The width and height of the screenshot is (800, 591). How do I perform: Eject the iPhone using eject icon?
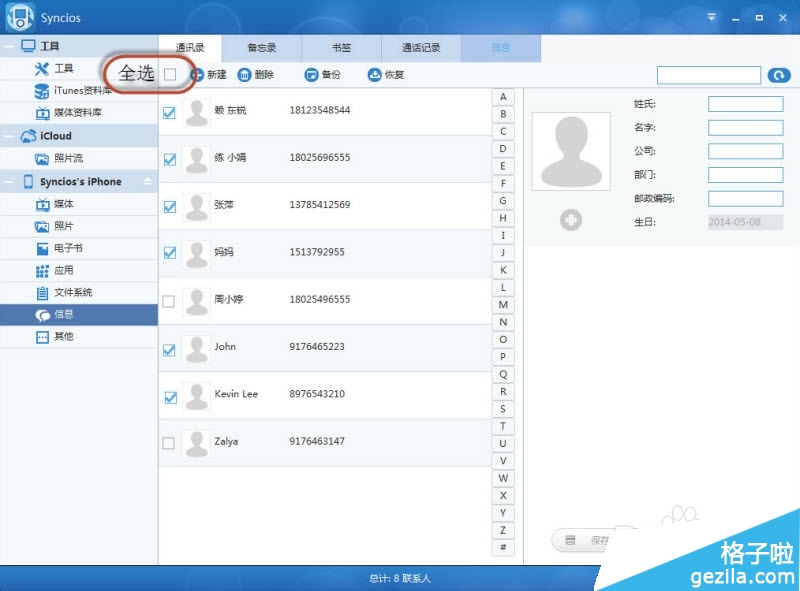(147, 181)
